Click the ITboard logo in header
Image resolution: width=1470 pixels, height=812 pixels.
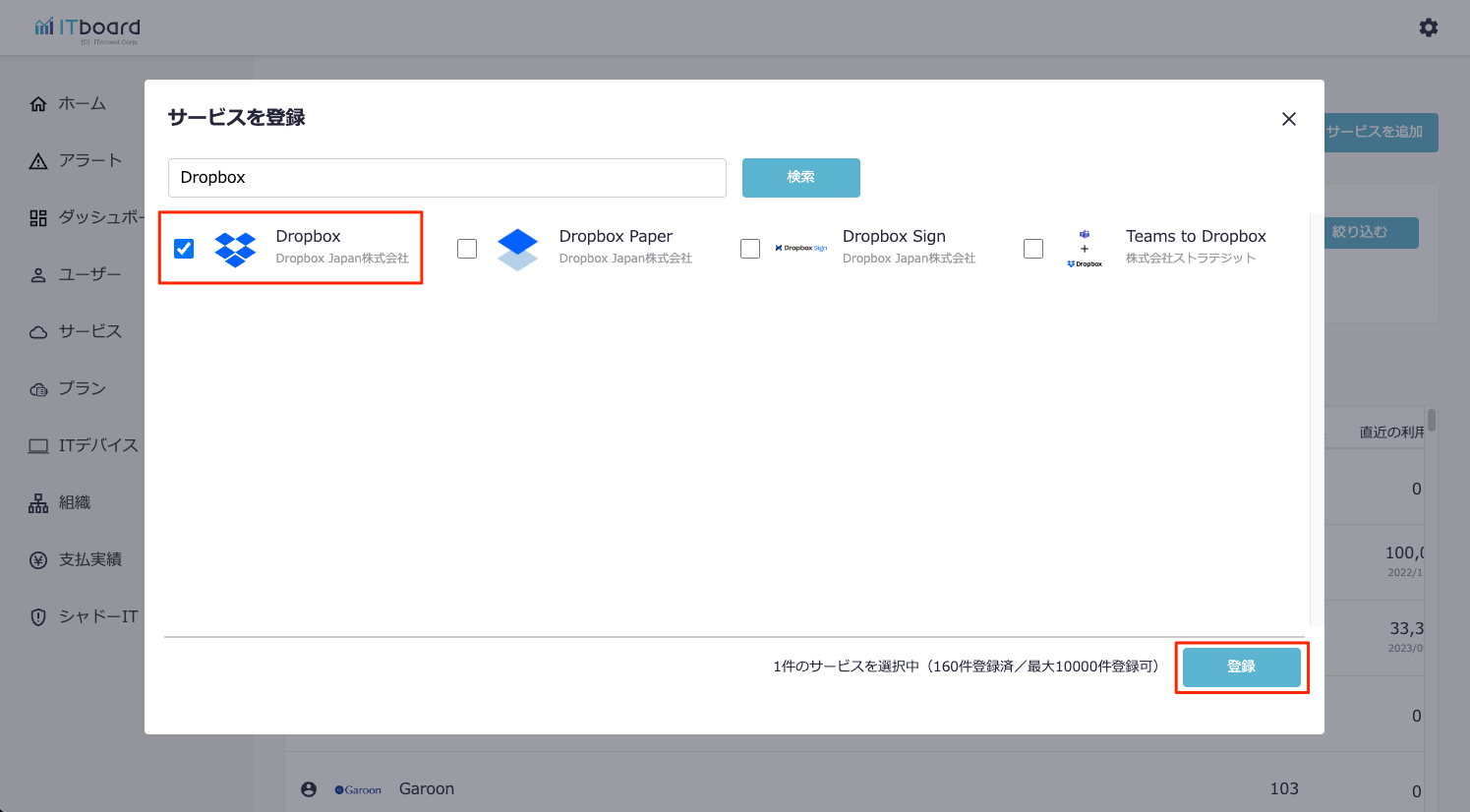[x=88, y=29]
